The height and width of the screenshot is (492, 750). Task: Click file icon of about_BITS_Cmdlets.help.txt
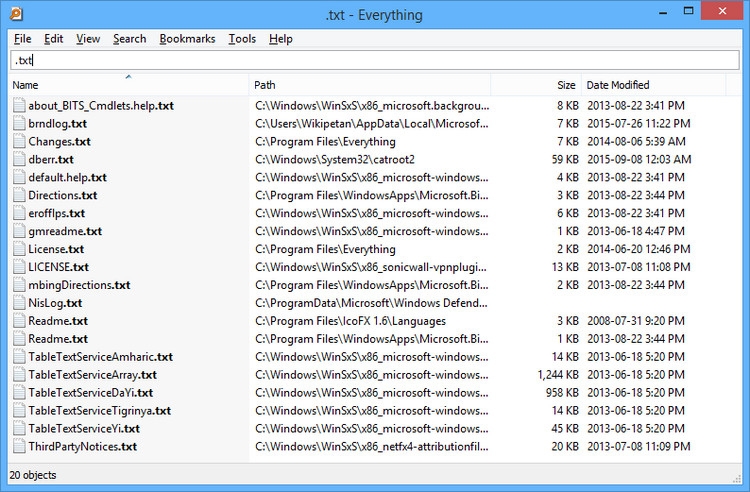pos(19,106)
